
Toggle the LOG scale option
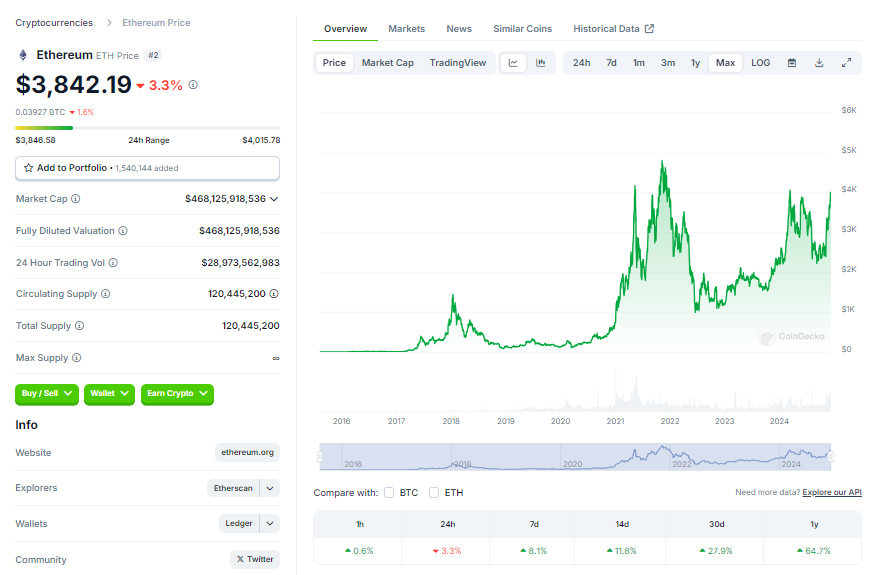pos(760,63)
